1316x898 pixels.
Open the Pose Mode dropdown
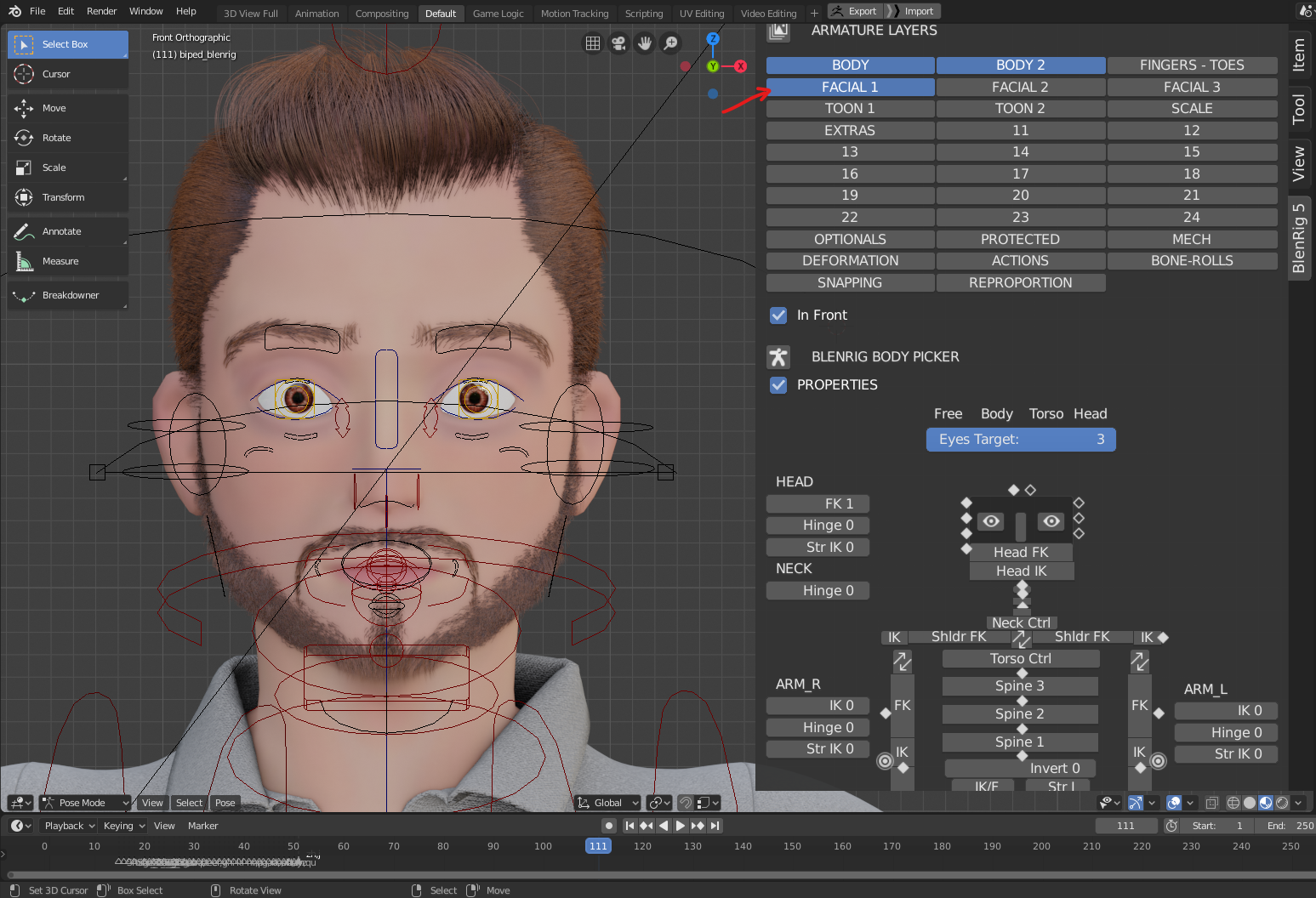pos(85,803)
